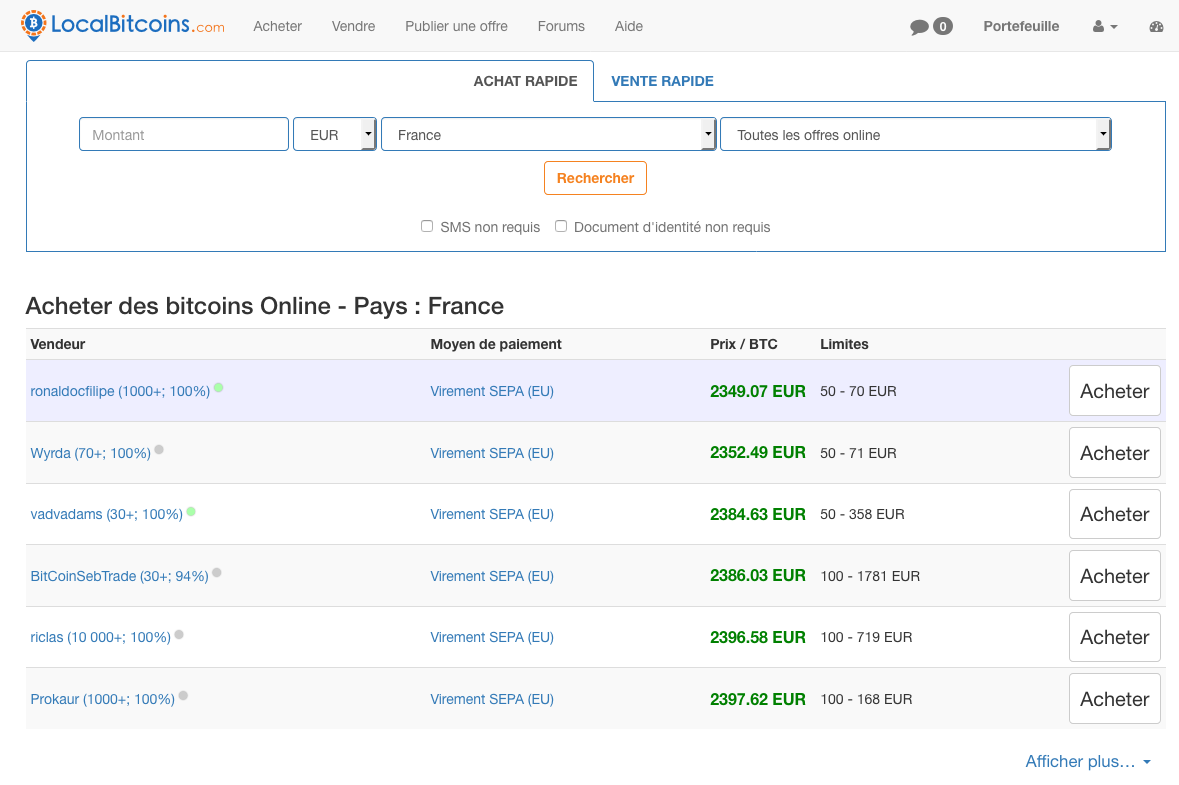Click Virement SEPA (EU) in BitCoinSebTrade row

pyautogui.click(x=492, y=576)
